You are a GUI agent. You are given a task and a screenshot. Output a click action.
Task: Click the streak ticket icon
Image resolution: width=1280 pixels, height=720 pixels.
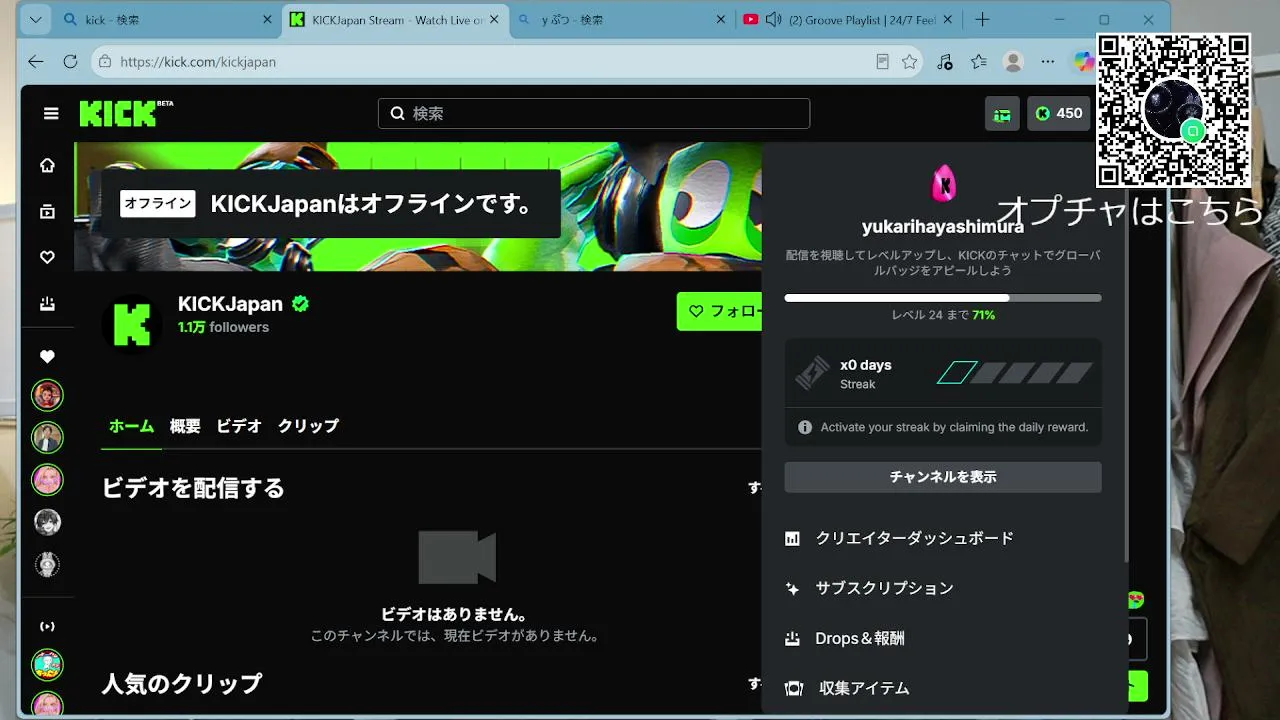[x=812, y=373]
